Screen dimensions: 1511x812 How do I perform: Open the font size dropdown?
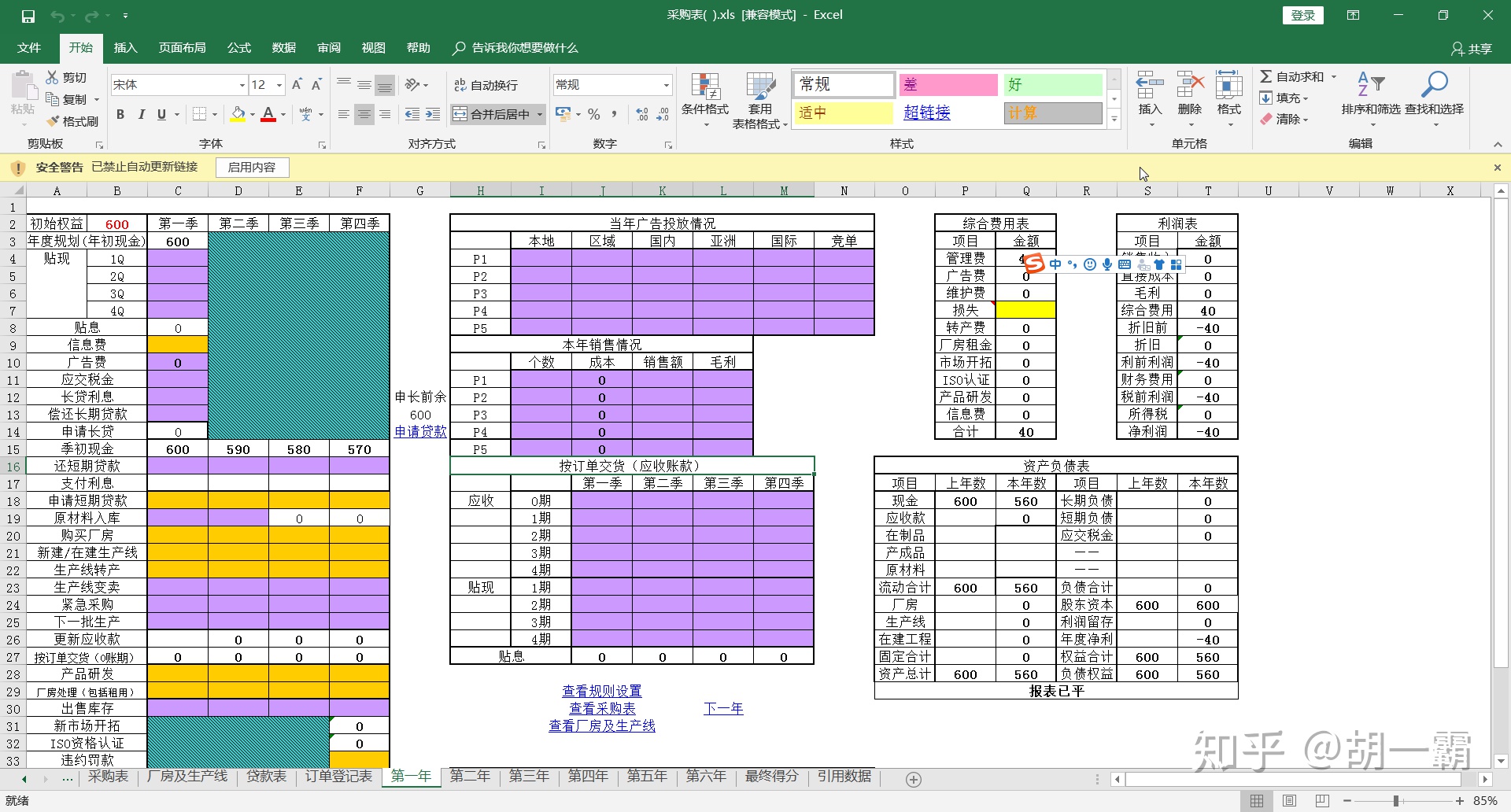click(279, 85)
